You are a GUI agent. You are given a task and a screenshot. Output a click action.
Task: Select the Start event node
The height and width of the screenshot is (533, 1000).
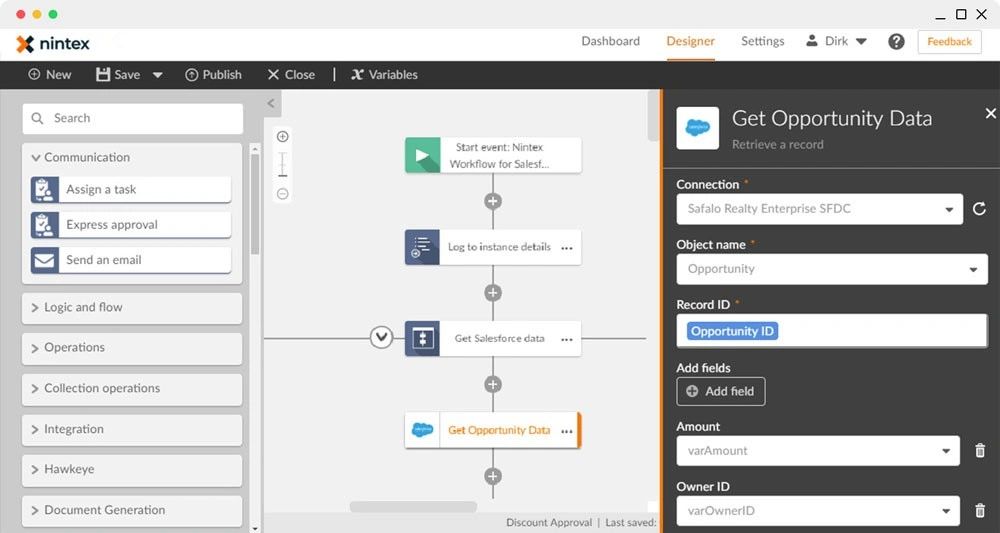[493, 155]
